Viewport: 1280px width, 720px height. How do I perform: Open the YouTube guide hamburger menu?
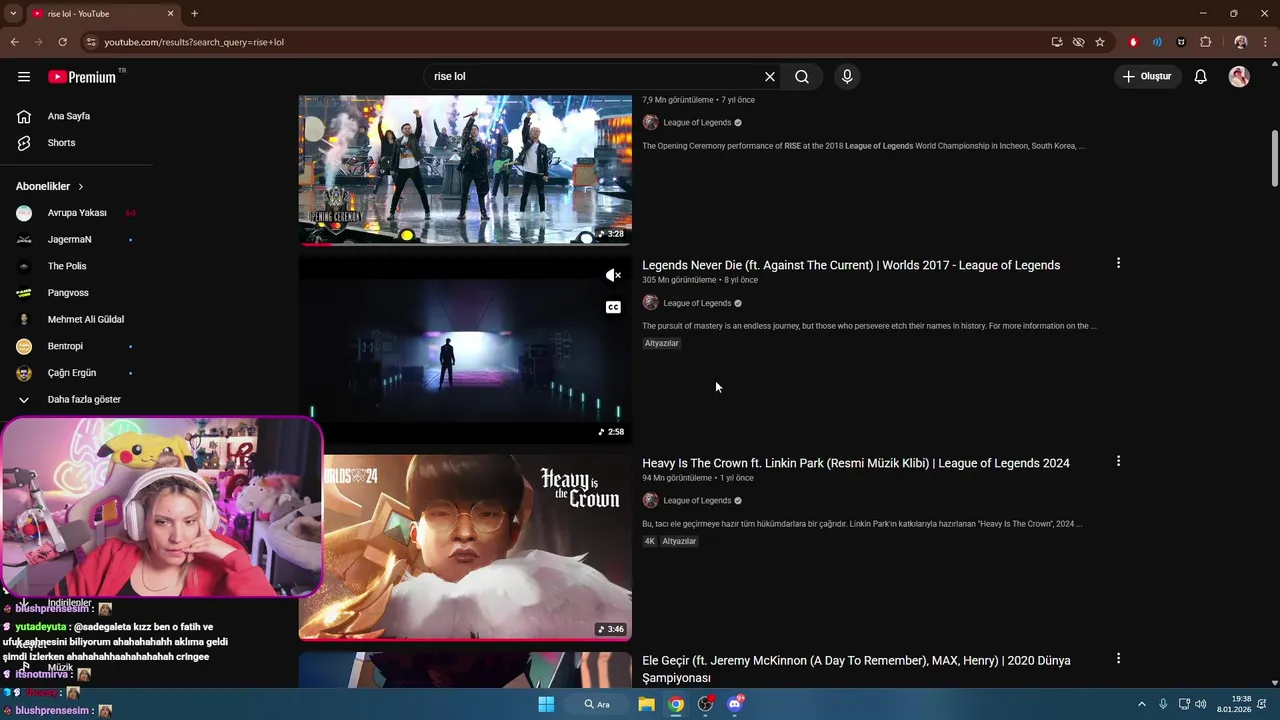click(24, 77)
